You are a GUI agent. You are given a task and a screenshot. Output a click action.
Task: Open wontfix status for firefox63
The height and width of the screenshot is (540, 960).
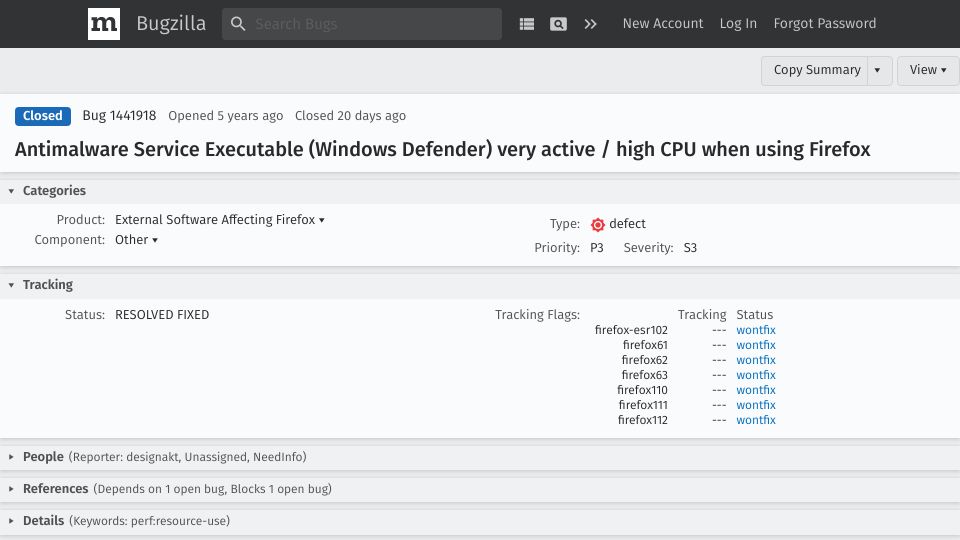pos(756,375)
